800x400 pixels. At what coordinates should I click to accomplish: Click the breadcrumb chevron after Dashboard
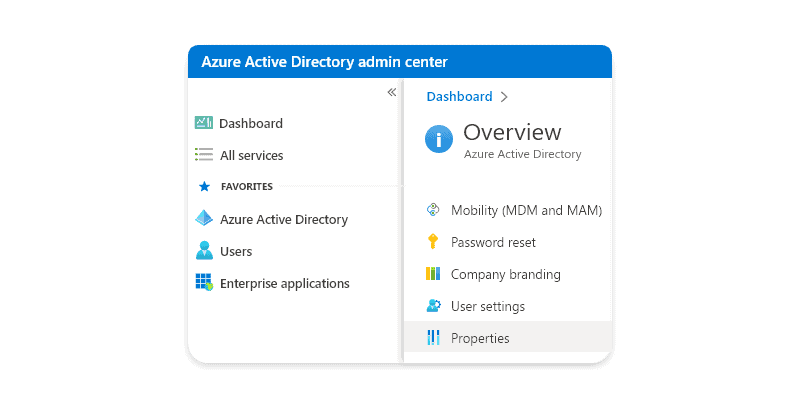tap(504, 97)
